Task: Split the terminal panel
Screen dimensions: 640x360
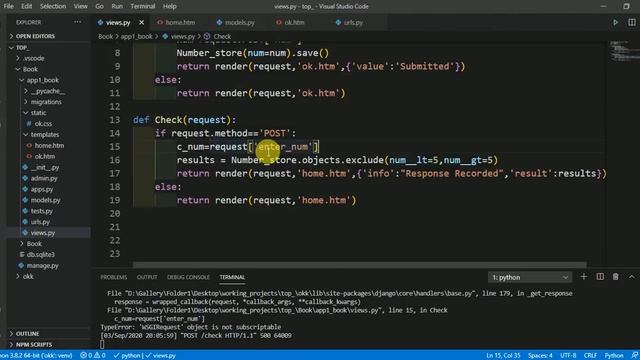Action: 600,277
